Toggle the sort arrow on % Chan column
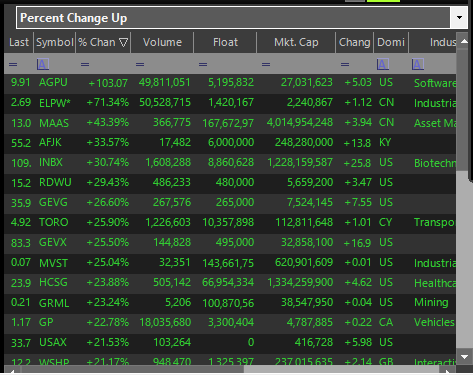 coord(124,43)
